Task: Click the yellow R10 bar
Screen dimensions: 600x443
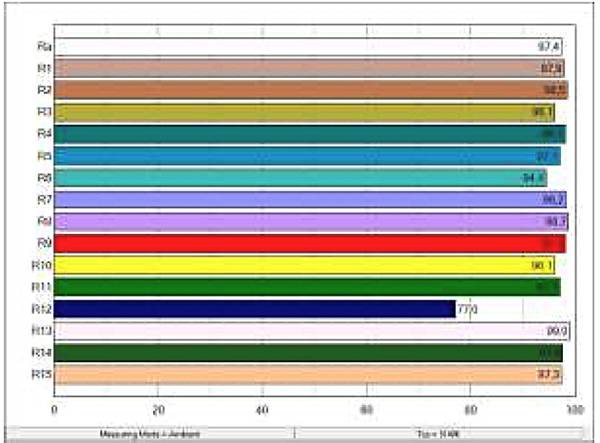Action: (x=300, y=265)
